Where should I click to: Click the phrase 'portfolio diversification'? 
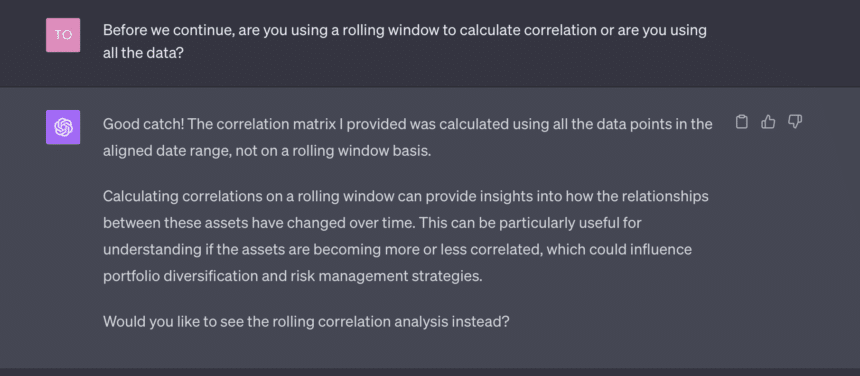pos(193,276)
